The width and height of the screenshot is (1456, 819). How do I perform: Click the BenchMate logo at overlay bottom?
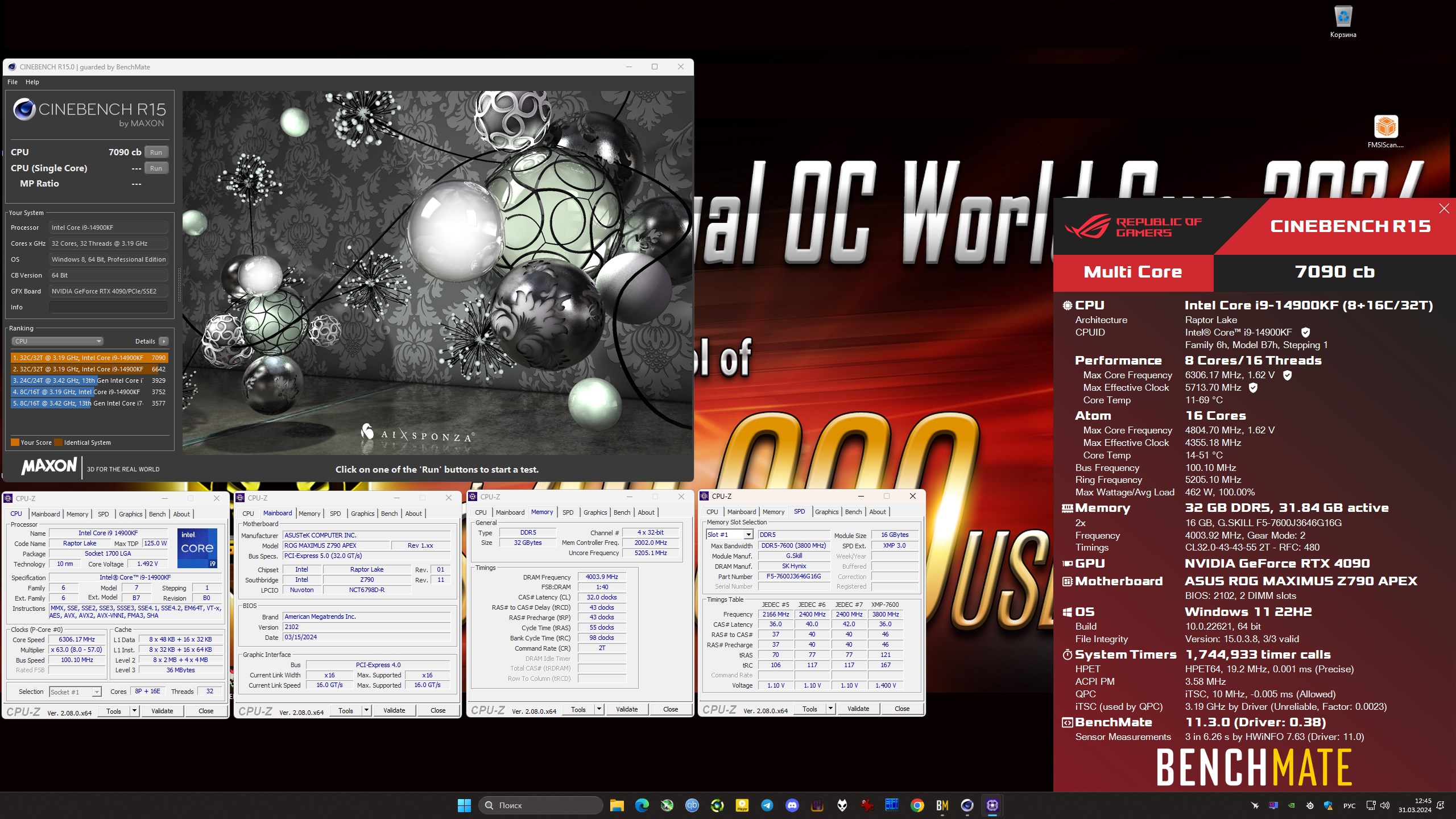[x=1254, y=767]
